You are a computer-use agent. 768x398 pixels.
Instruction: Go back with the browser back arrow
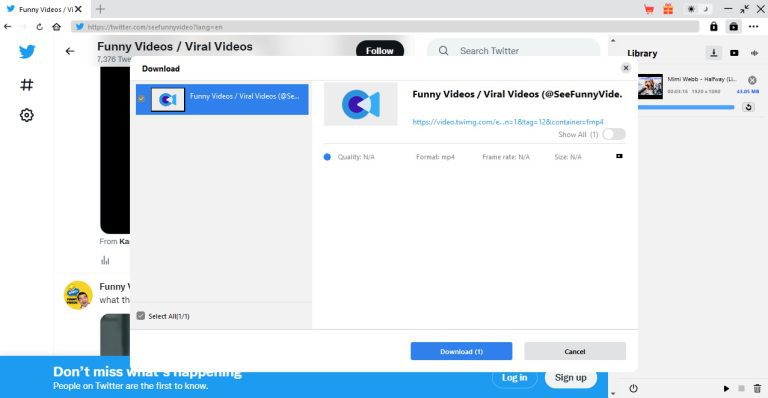[7, 26]
